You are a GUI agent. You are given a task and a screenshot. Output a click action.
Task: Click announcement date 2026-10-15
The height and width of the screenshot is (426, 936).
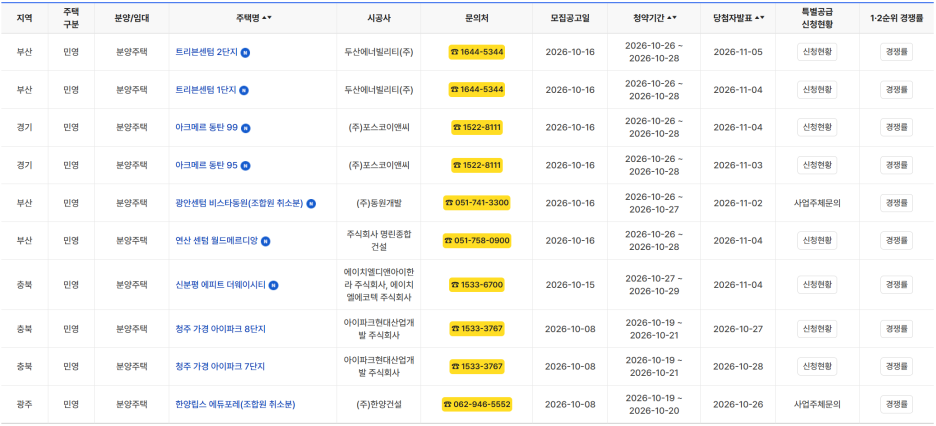pyautogui.click(x=570, y=285)
